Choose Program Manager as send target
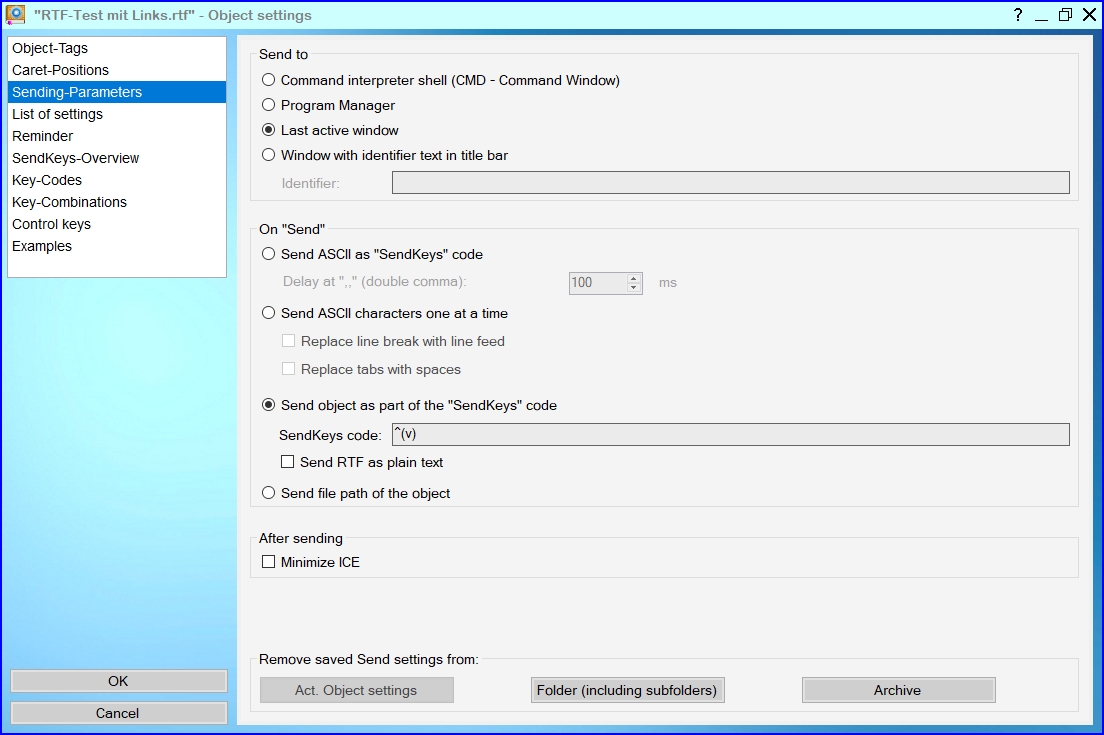 coord(268,105)
